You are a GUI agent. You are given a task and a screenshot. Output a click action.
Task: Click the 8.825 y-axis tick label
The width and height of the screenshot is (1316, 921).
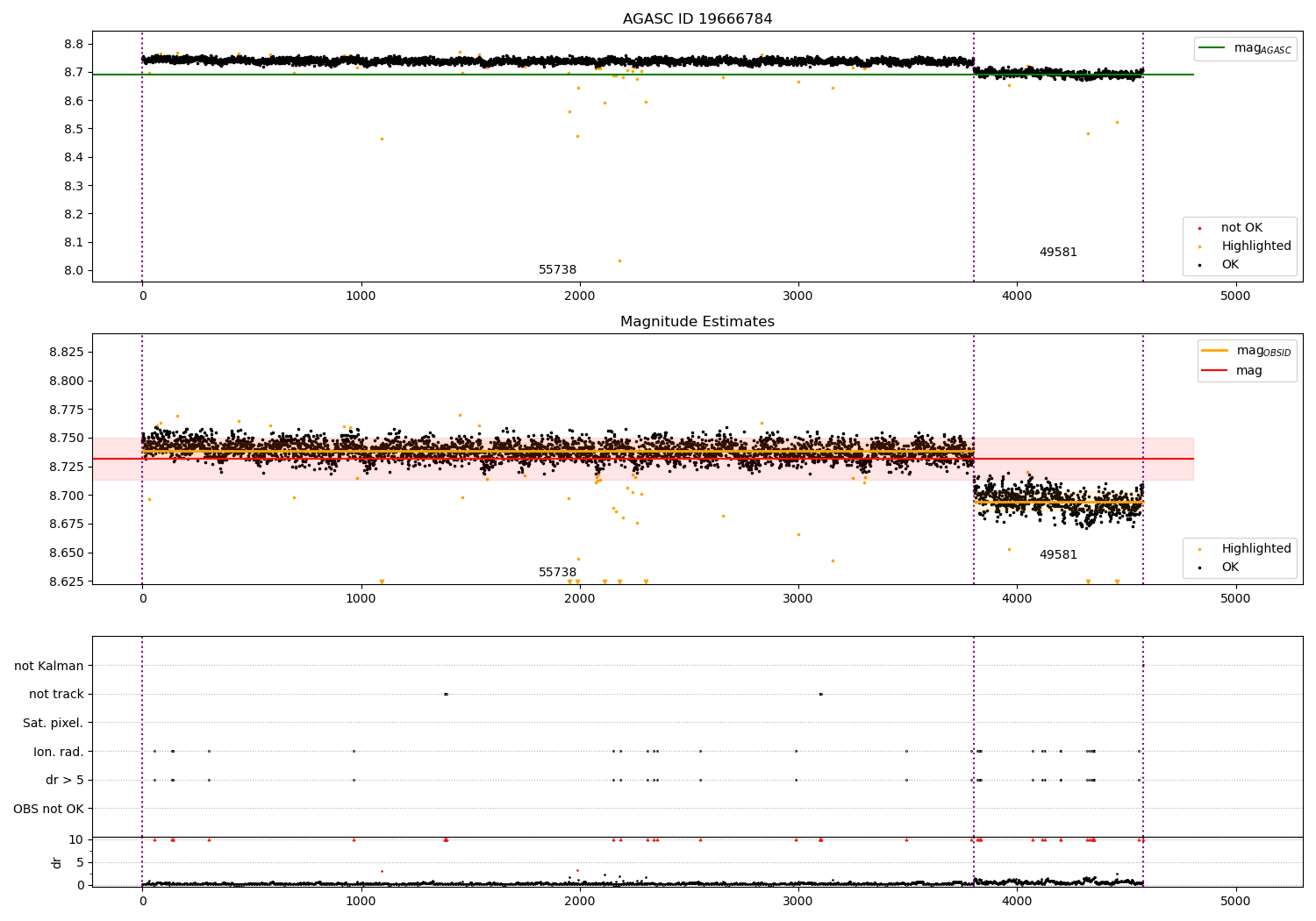67,353
